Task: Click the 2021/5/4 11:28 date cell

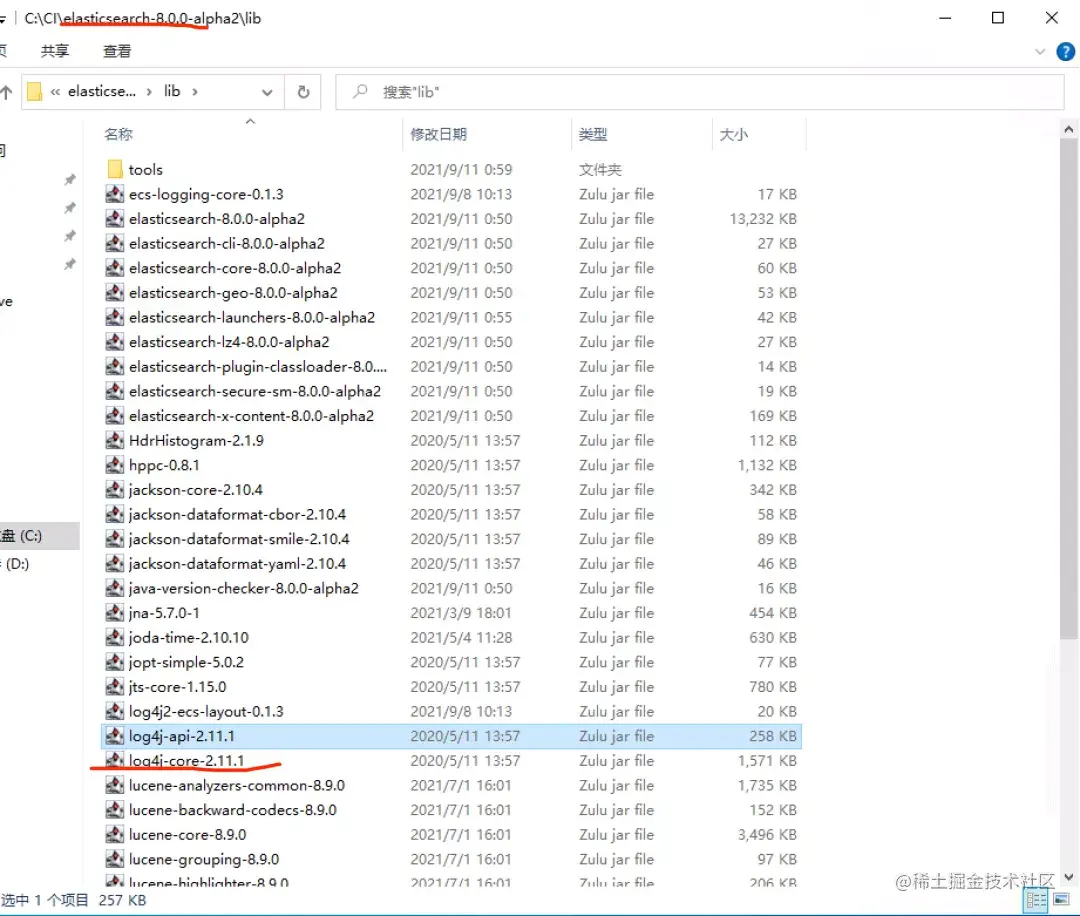Action: (x=461, y=638)
